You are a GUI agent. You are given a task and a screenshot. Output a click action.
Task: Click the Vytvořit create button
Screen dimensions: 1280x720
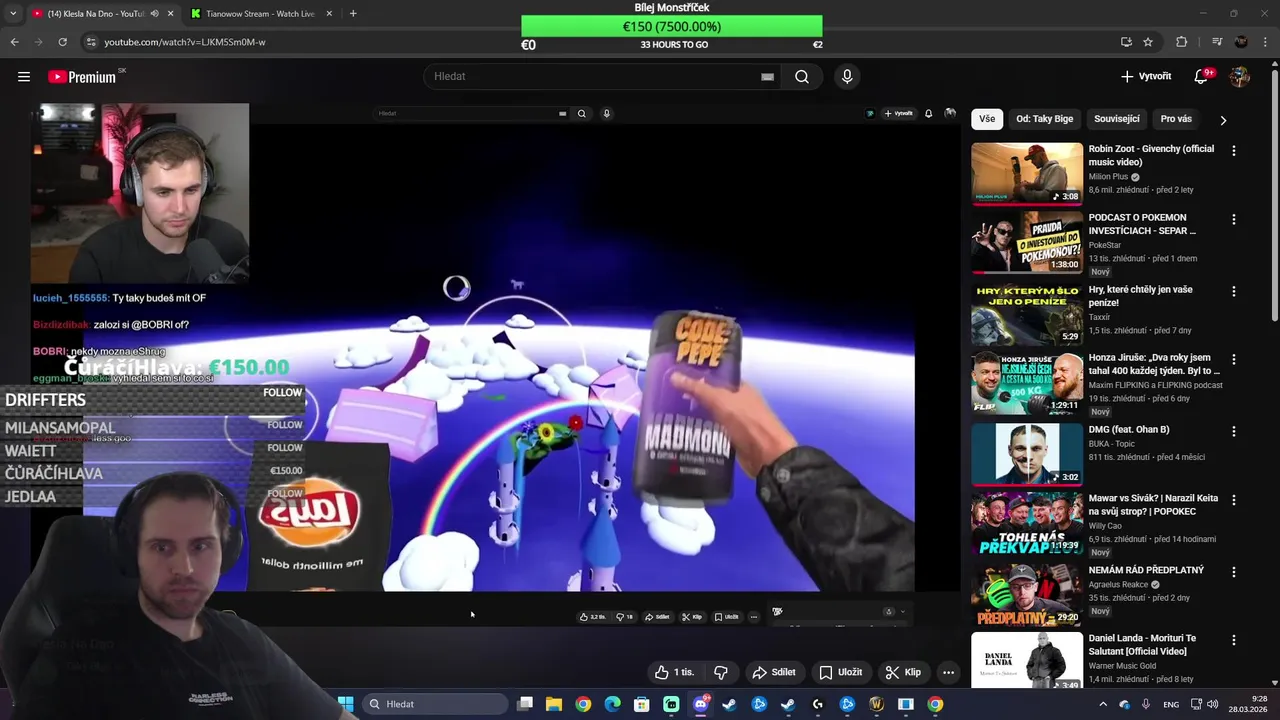1146,77
